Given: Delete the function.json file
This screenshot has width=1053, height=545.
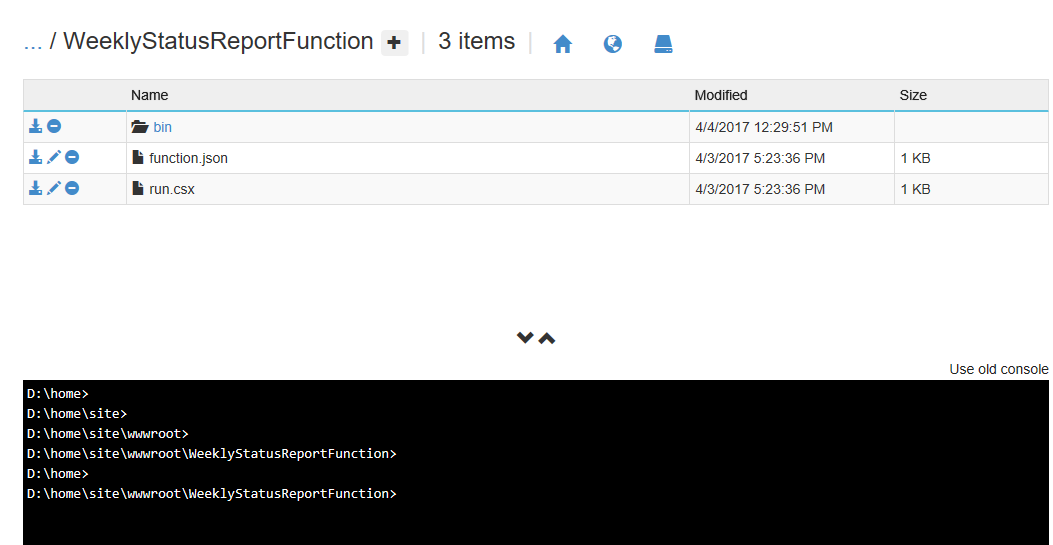Looking at the screenshot, I should tap(72, 158).
